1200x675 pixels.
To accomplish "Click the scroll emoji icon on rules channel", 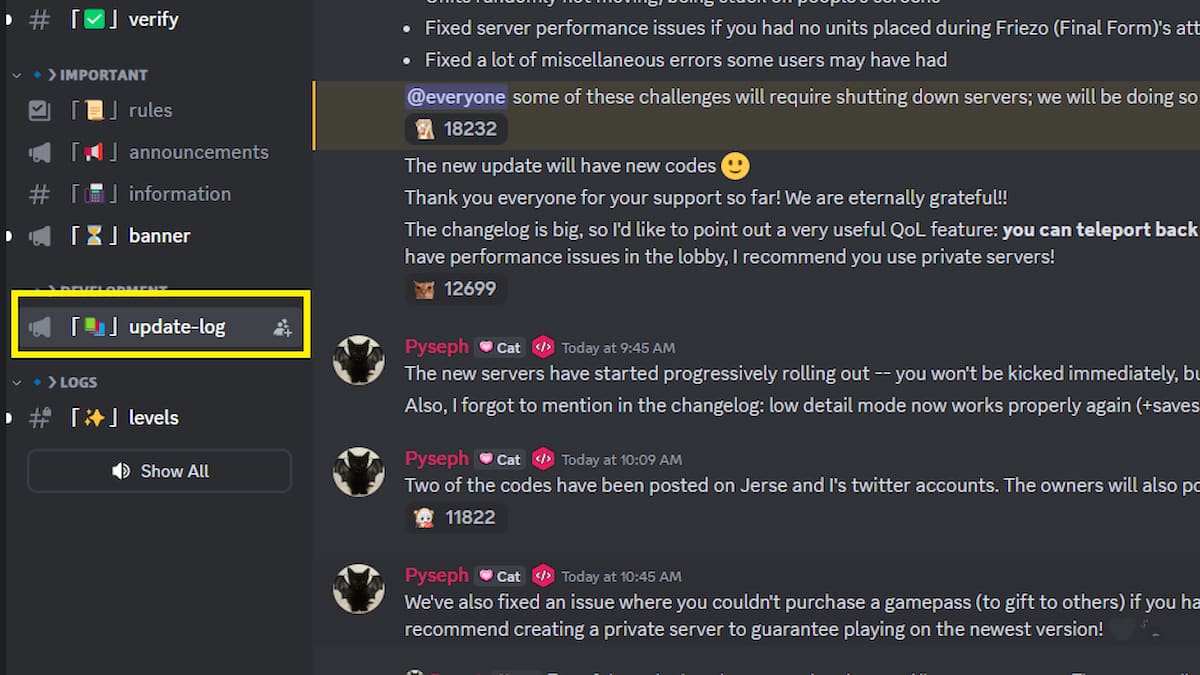I will (x=95, y=110).
